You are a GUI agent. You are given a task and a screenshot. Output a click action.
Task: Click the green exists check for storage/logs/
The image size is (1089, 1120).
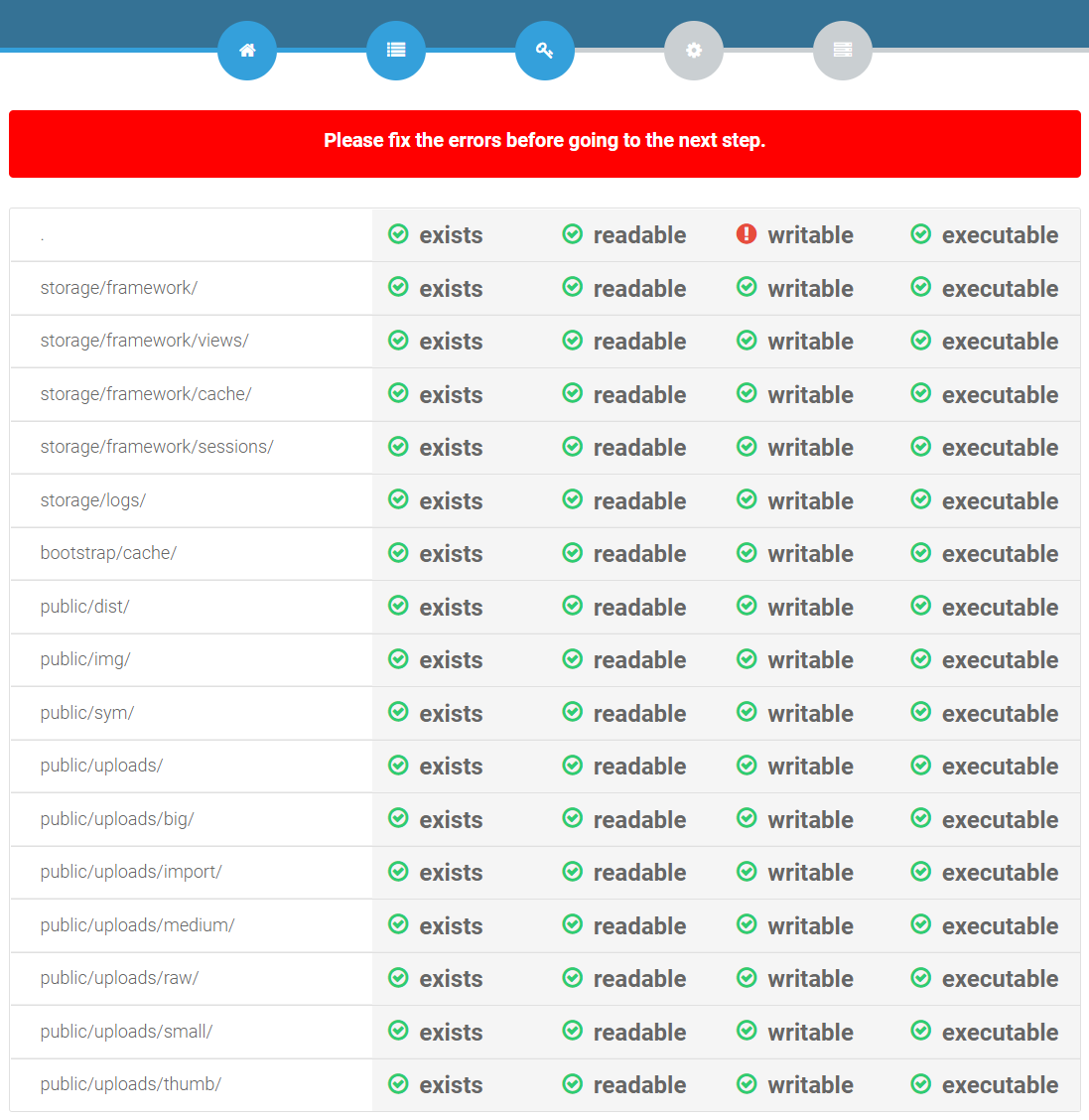click(398, 500)
